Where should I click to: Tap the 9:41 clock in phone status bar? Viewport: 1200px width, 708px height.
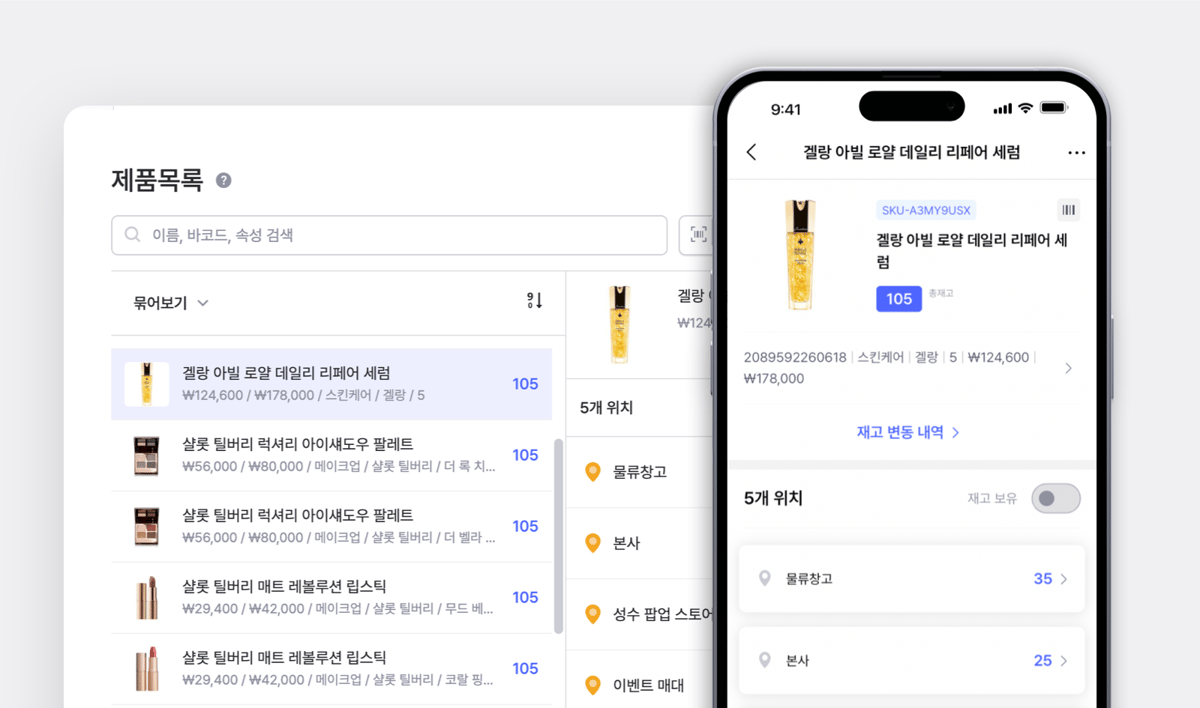coord(787,108)
